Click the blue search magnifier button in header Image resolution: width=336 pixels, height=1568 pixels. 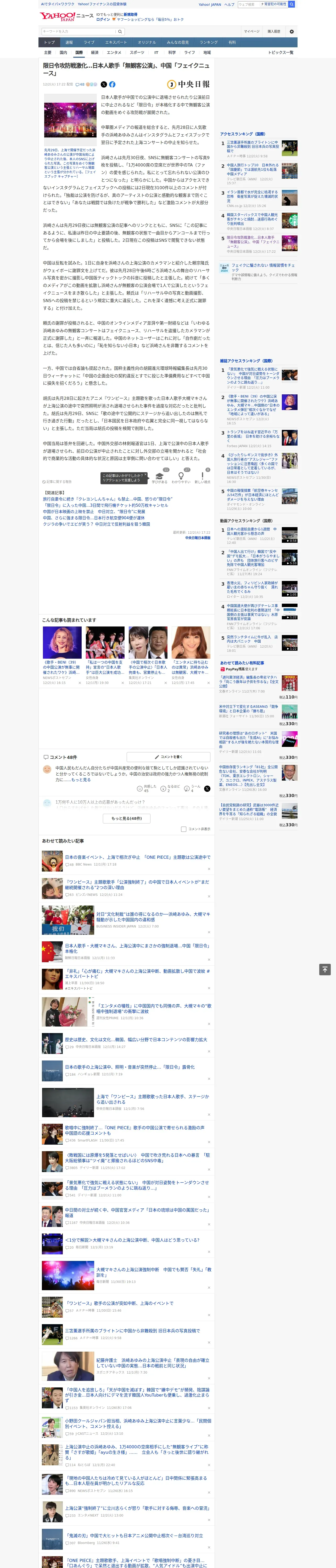[292, 4]
